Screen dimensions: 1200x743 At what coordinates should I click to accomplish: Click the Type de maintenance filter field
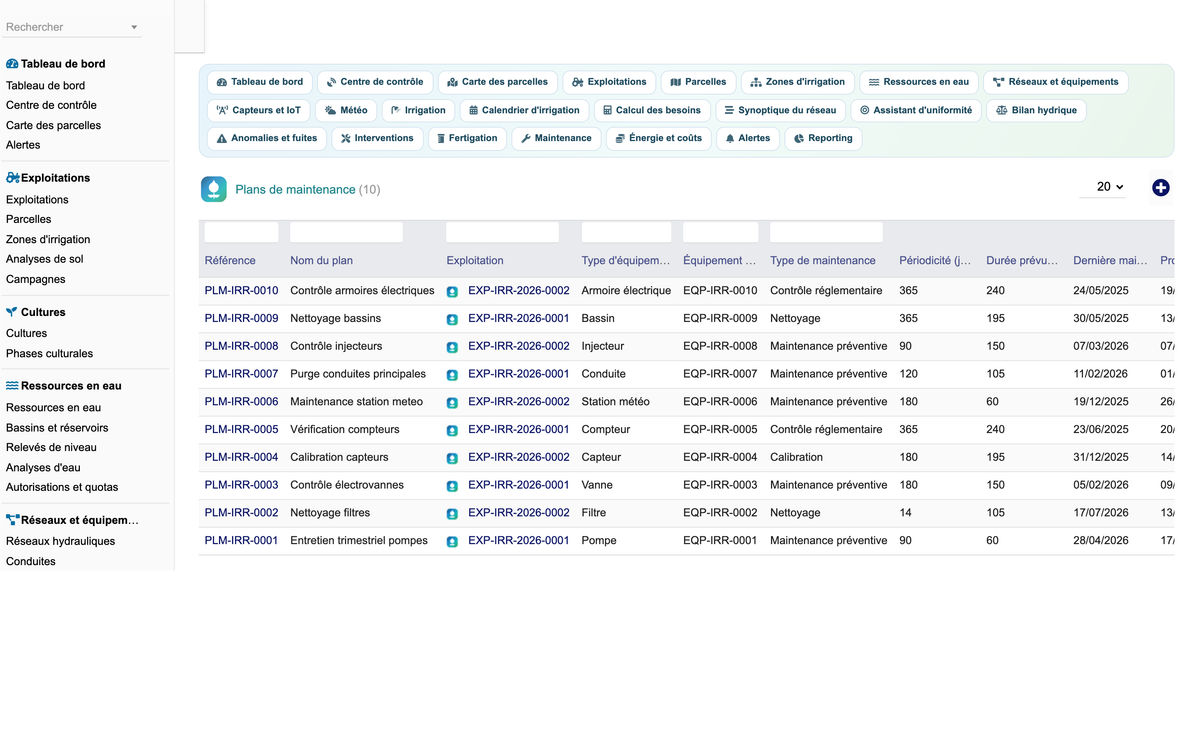(826, 232)
